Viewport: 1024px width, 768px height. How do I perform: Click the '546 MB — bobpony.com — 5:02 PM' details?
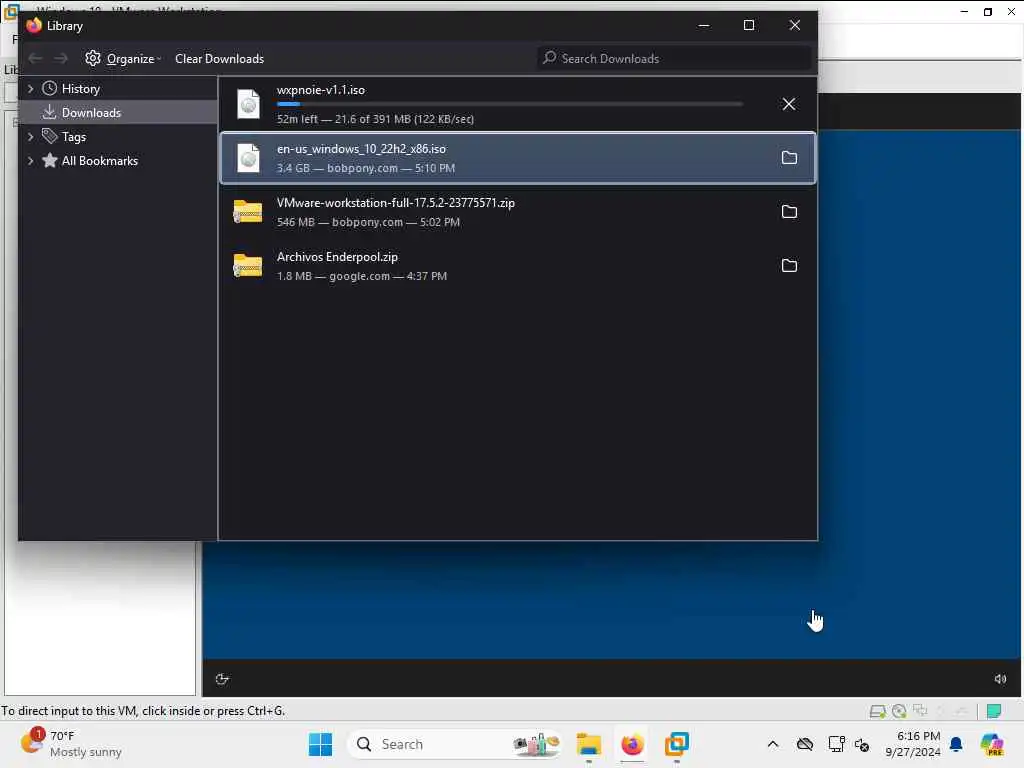pyautogui.click(x=368, y=223)
